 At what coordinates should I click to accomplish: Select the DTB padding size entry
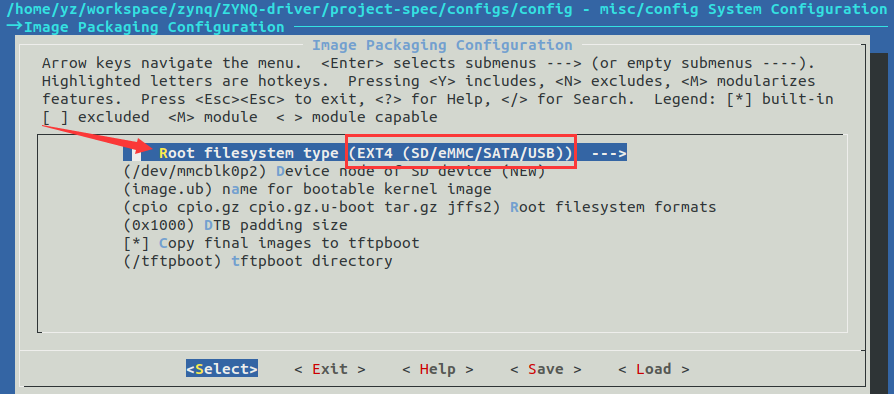click(235, 225)
